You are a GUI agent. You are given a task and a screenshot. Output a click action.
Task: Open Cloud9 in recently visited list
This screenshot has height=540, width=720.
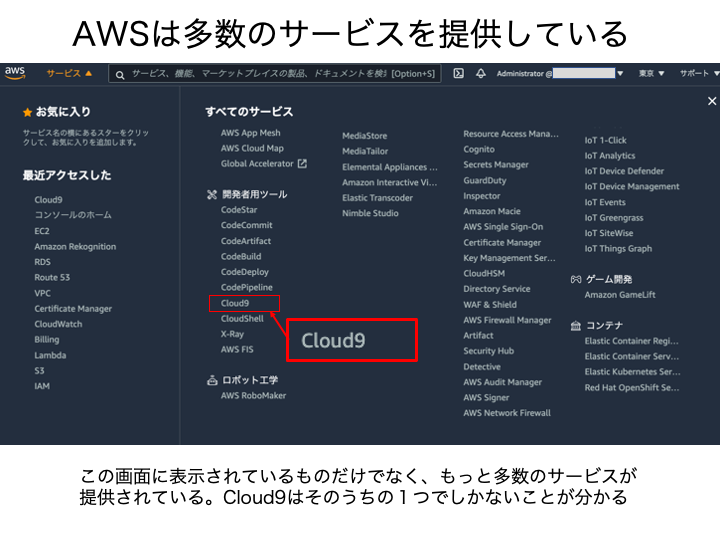pos(48,200)
